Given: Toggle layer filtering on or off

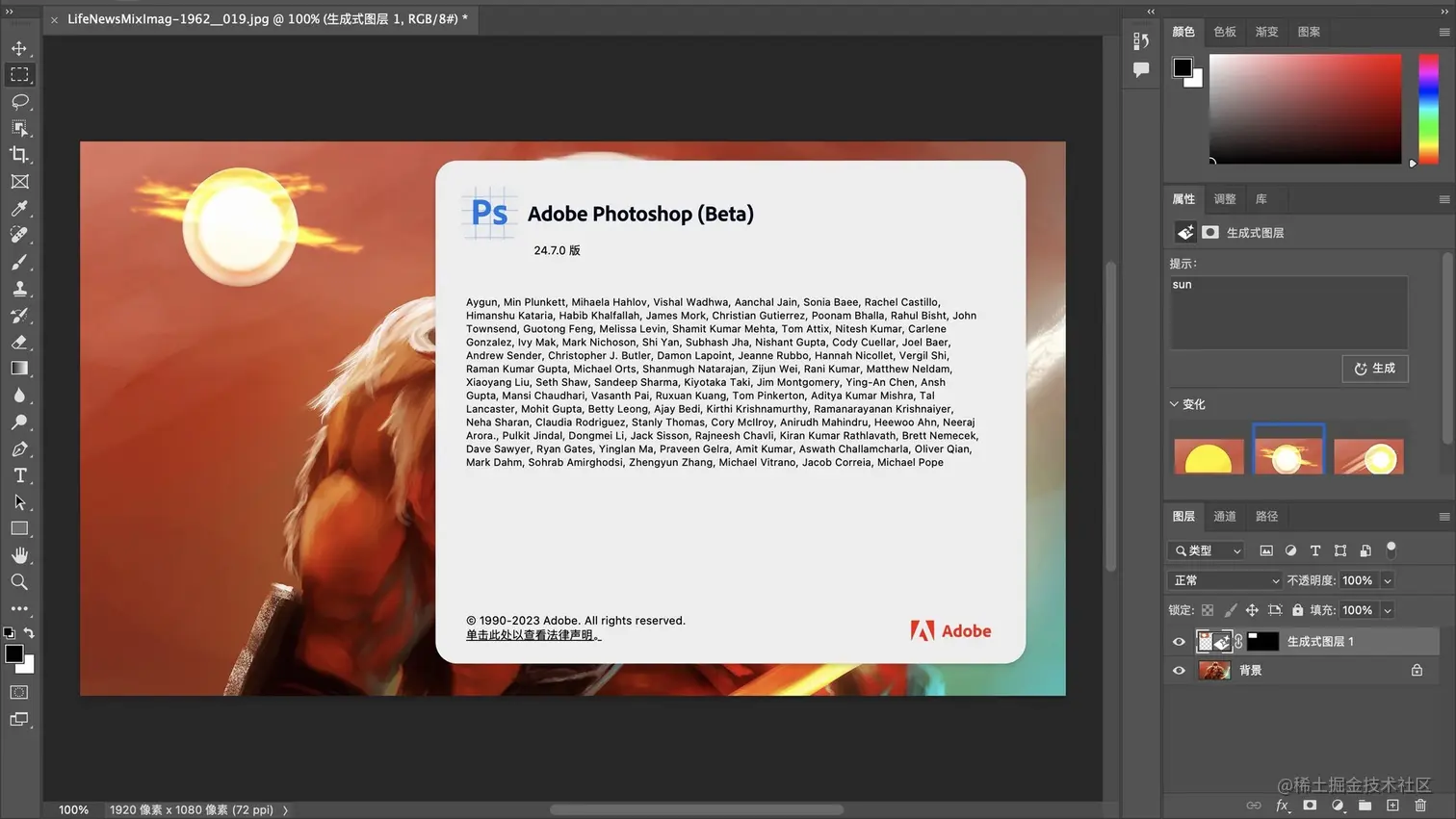Looking at the screenshot, I should pyautogui.click(x=1391, y=550).
